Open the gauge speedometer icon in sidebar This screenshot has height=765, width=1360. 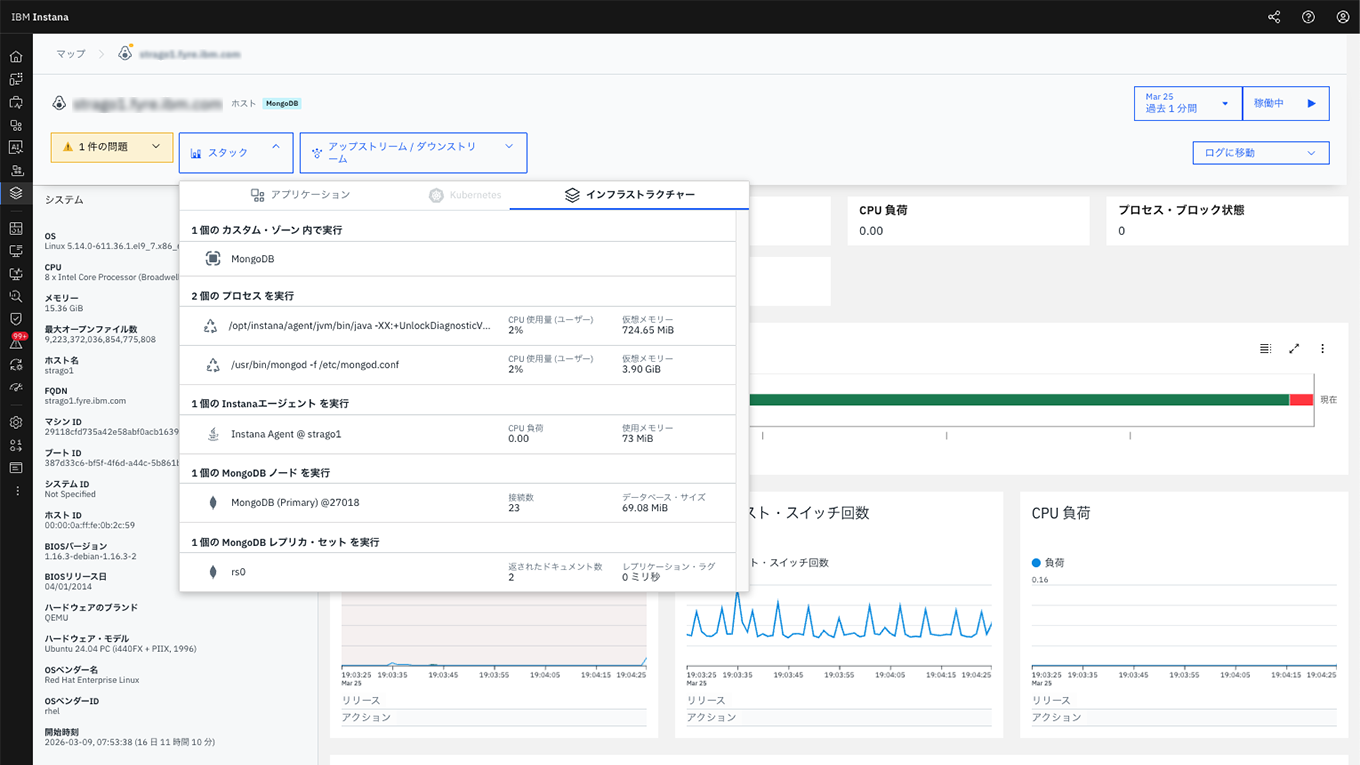[x=16, y=387]
